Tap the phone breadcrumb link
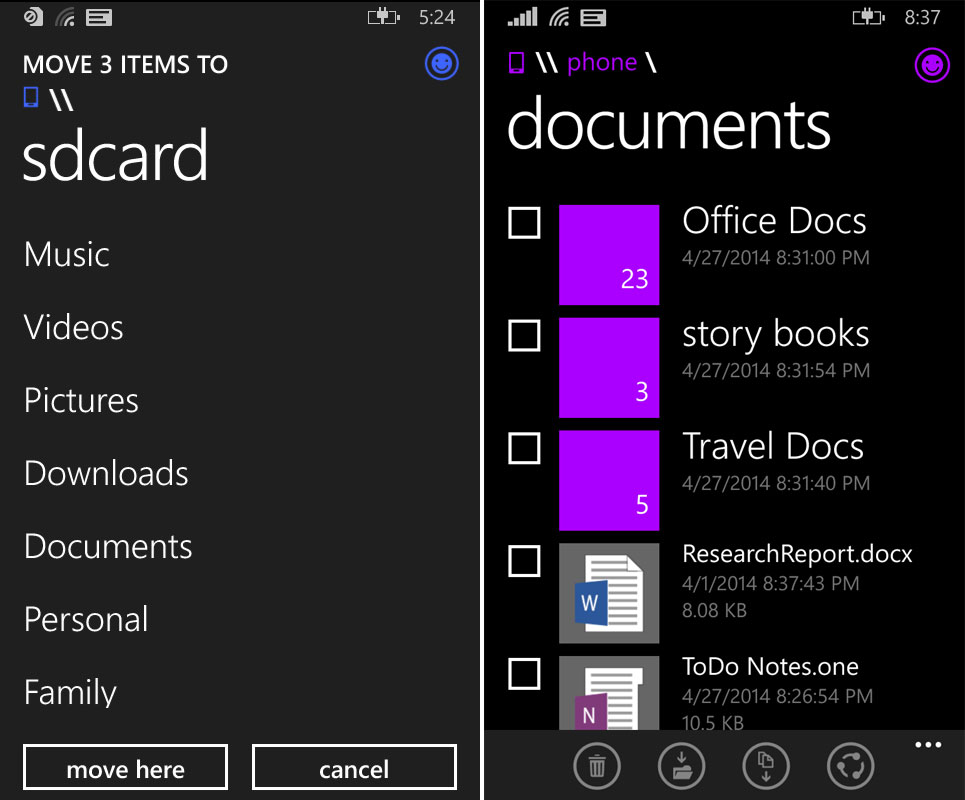The height and width of the screenshot is (800, 965). coord(601,63)
